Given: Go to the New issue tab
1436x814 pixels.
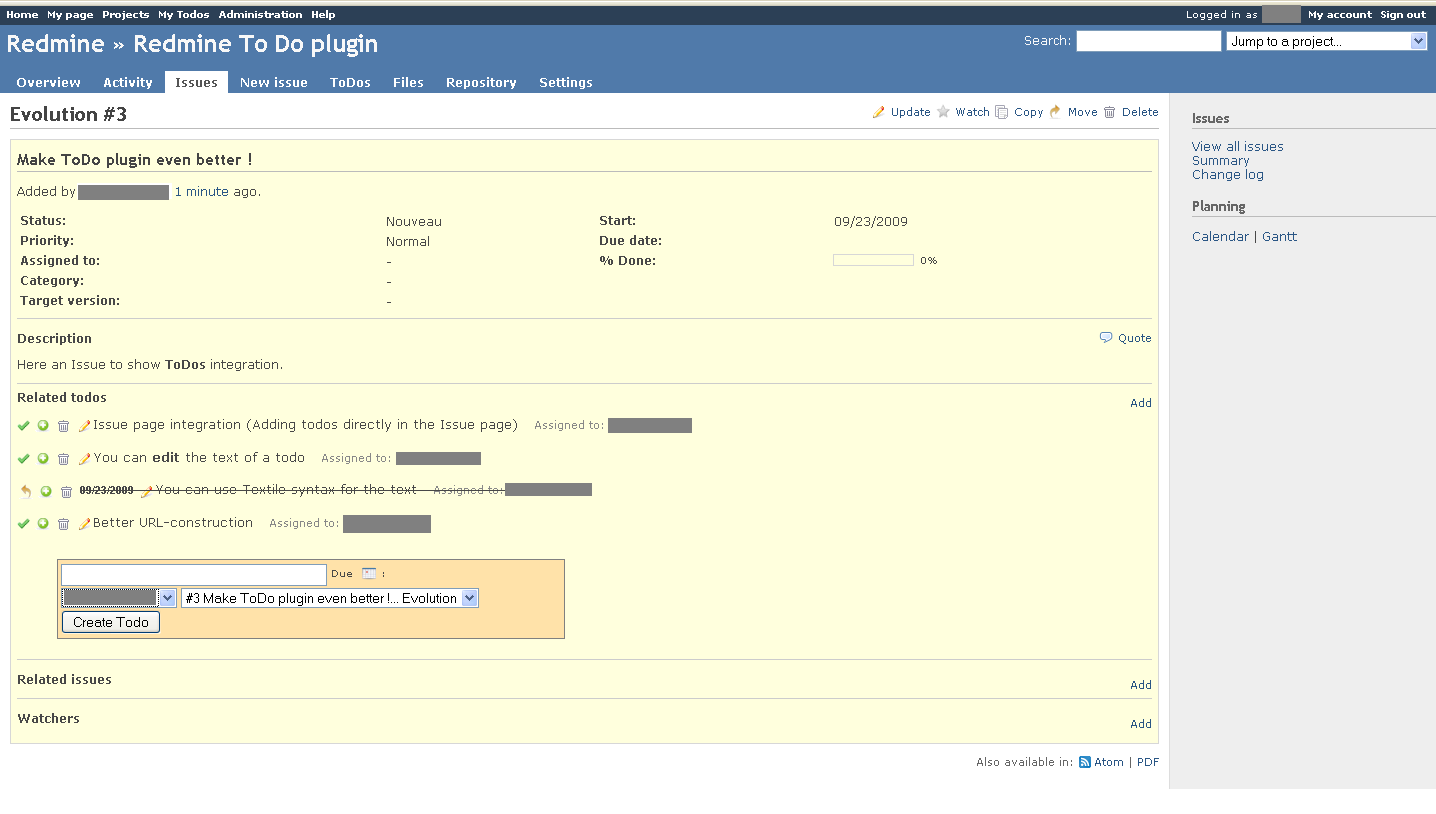Looking at the screenshot, I should coord(274,82).
